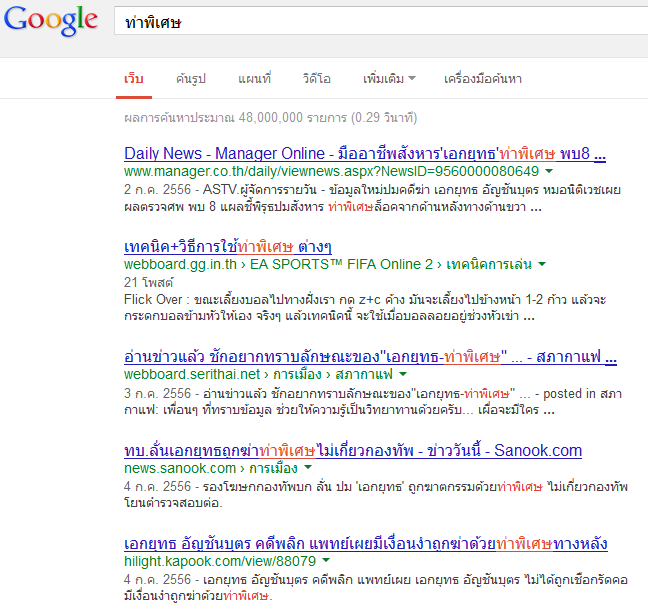Open the Sanook.com ทบ.ลั่นเอกยุทธ result

point(353,450)
